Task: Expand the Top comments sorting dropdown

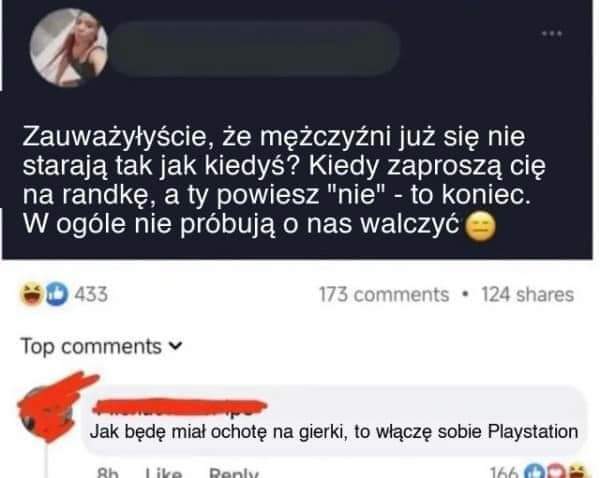Action: [102, 346]
